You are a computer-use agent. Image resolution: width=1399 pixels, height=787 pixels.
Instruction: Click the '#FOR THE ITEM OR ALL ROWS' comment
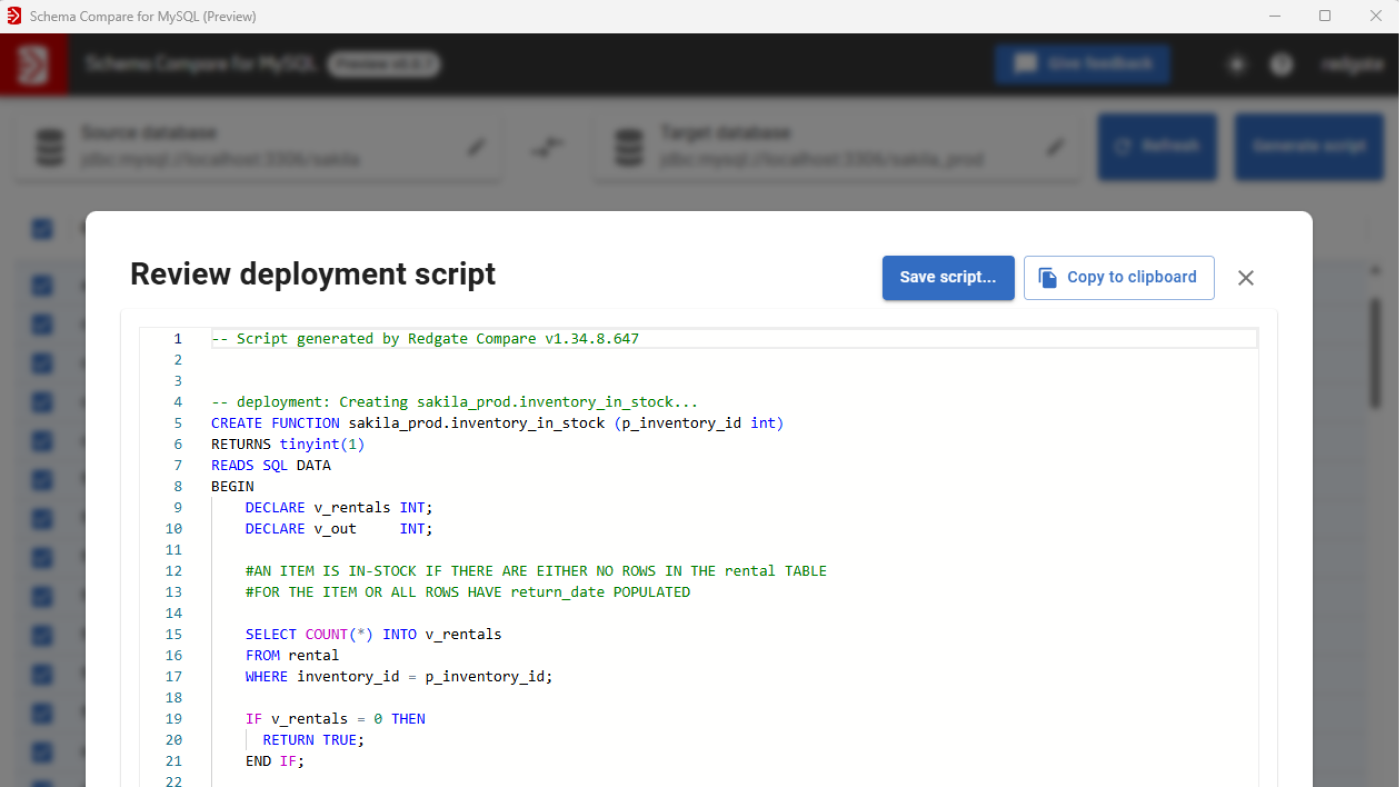point(468,592)
